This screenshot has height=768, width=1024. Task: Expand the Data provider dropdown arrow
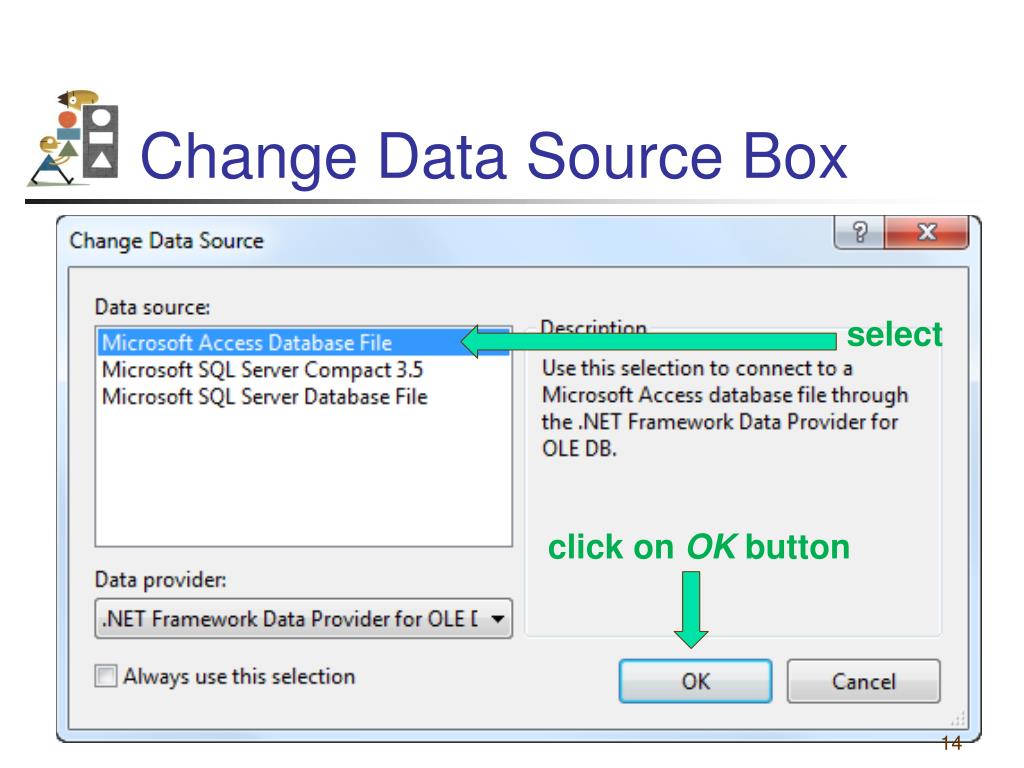click(498, 618)
